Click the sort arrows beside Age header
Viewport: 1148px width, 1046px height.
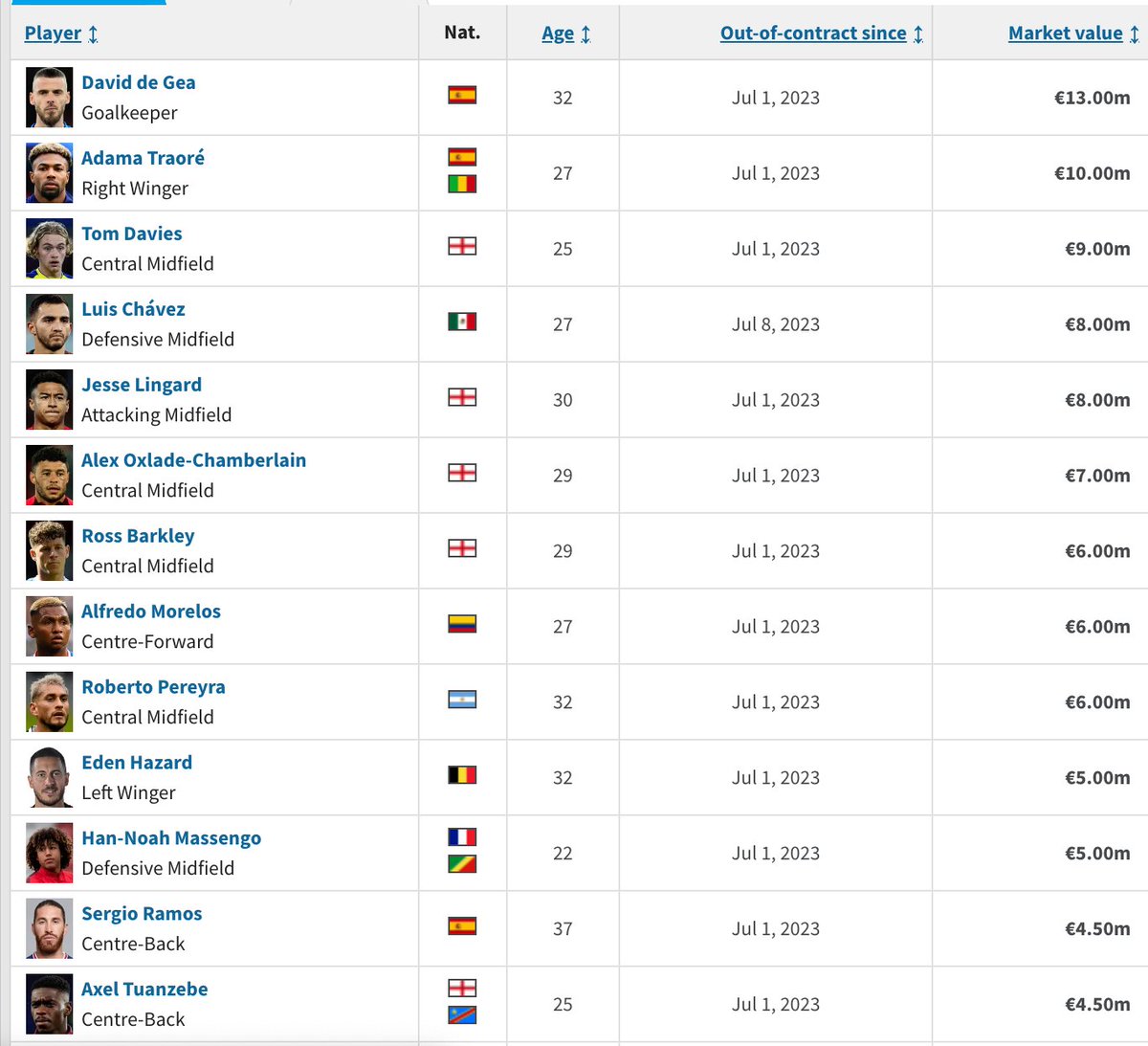(585, 34)
